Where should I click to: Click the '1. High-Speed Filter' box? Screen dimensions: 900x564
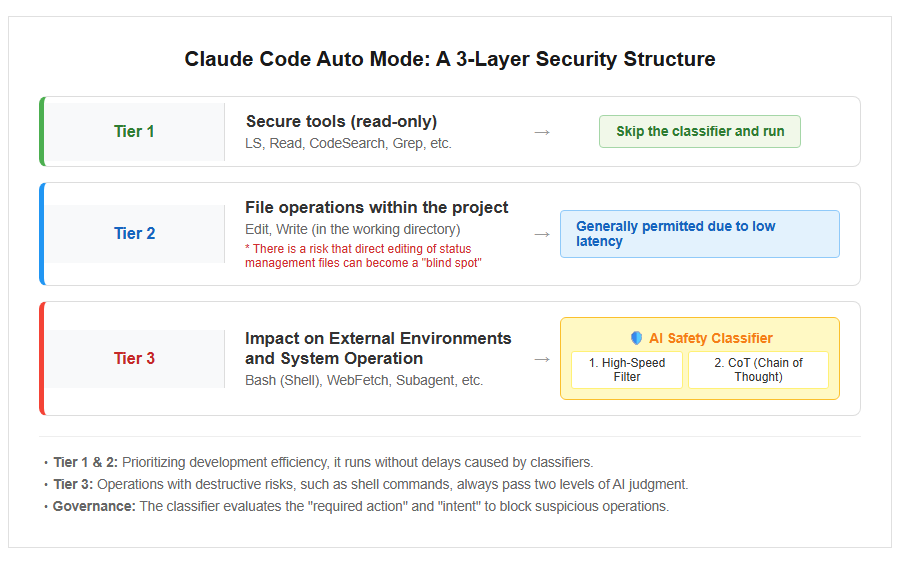tap(627, 369)
